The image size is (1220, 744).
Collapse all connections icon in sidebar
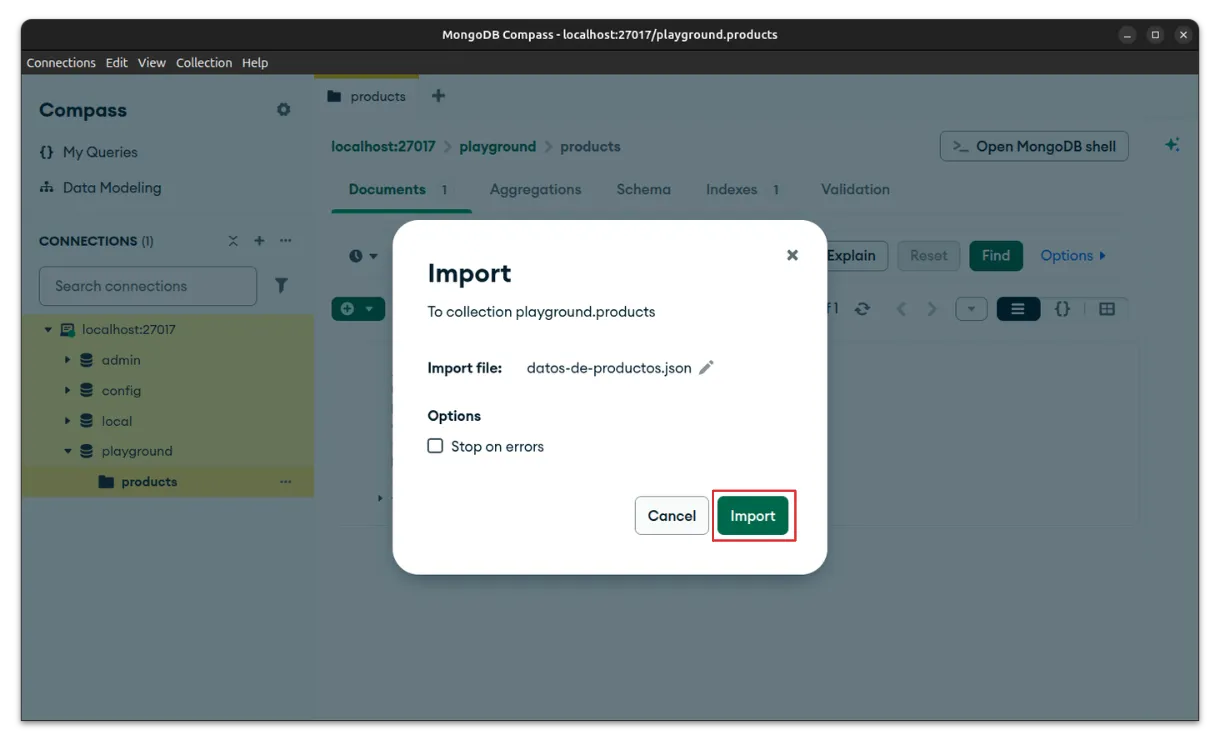point(233,241)
